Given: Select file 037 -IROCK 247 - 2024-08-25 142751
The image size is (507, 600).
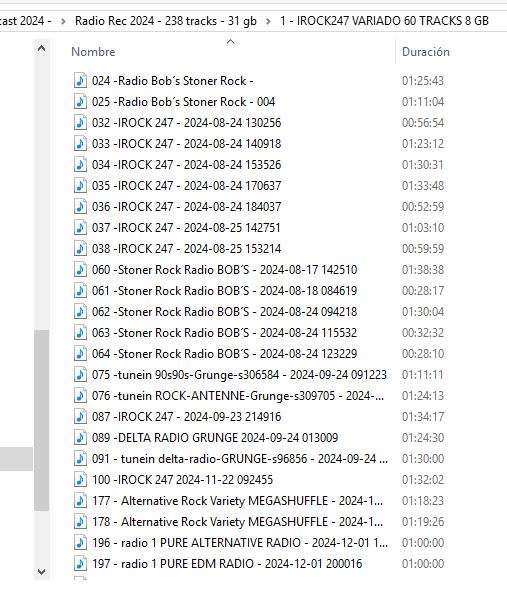Looking at the screenshot, I should (x=186, y=228).
